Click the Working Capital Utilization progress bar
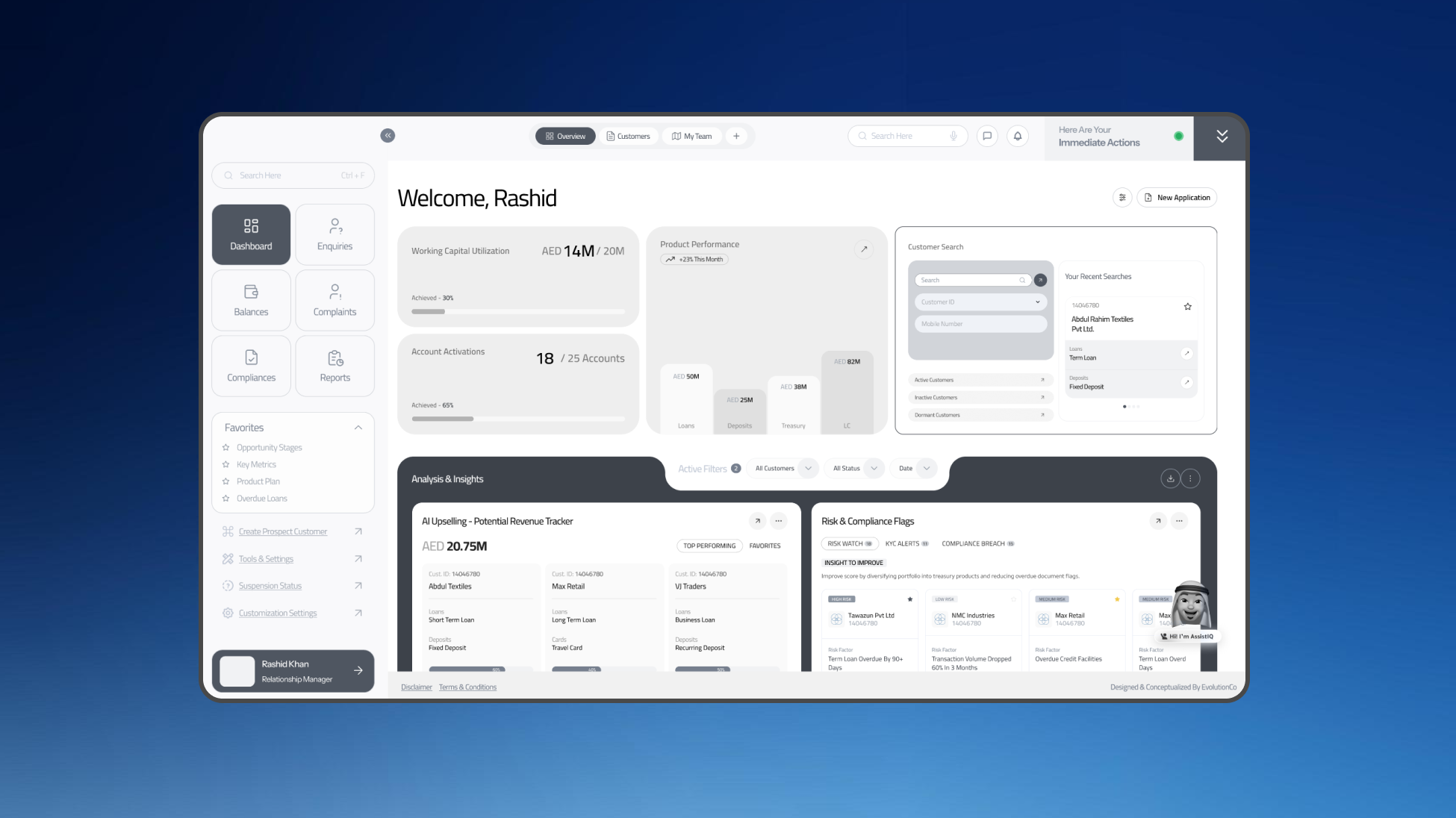The width and height of the screenshot is (1456, 818). pyautogui.click(x=518, y=311)
